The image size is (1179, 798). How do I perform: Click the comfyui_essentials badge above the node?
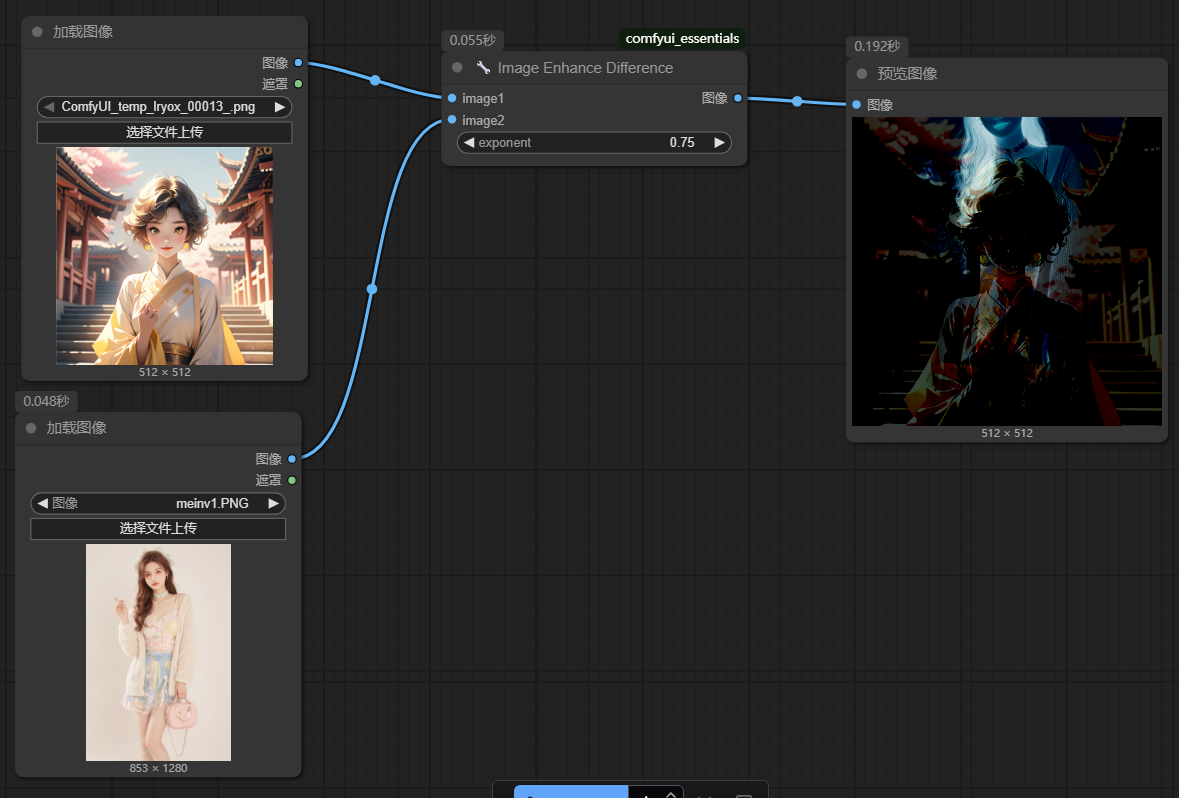pos(682,39)
